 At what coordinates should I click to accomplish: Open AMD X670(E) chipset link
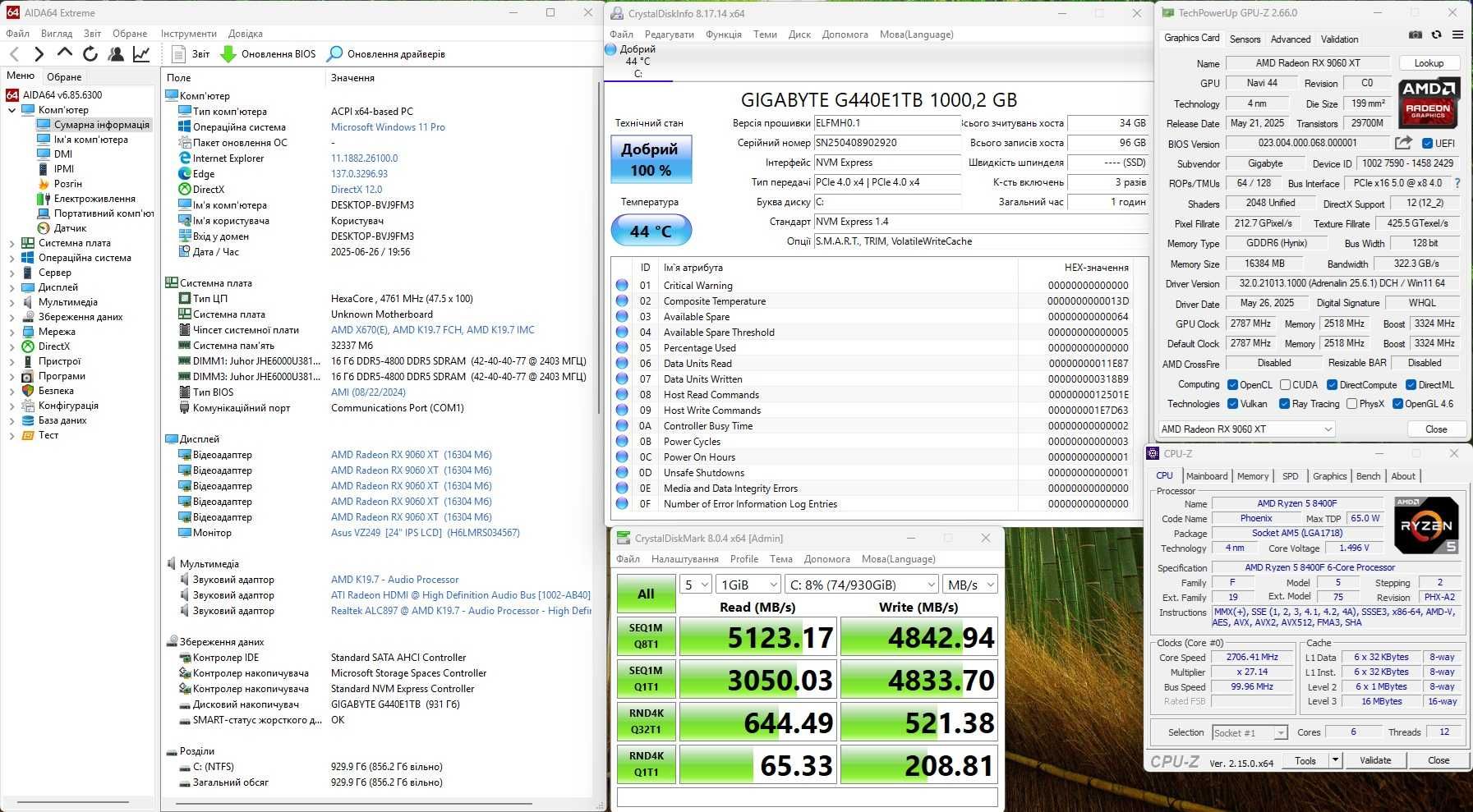coord(432,330)
